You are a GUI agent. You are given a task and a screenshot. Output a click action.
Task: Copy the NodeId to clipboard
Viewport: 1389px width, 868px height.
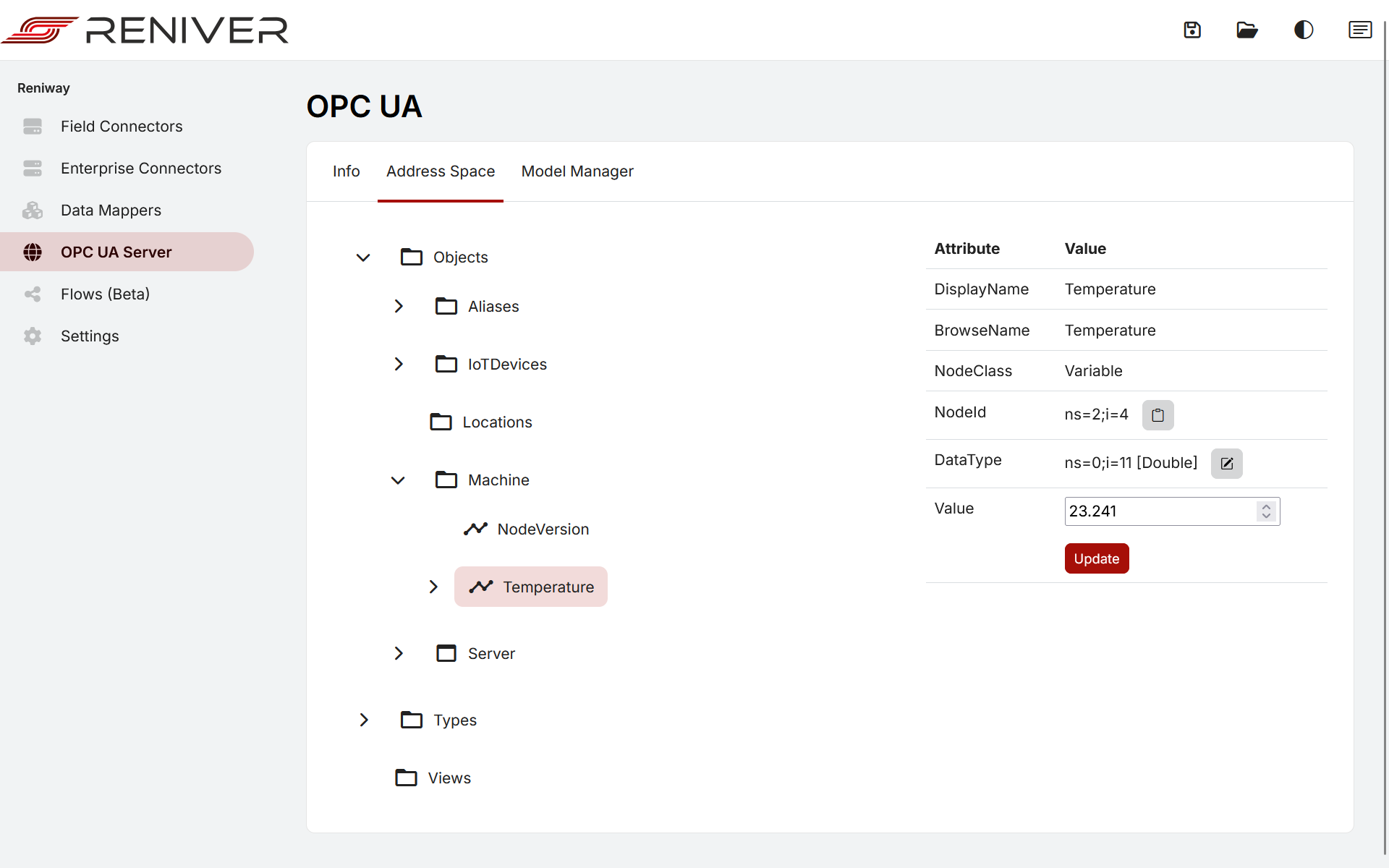coord(1157,415)
